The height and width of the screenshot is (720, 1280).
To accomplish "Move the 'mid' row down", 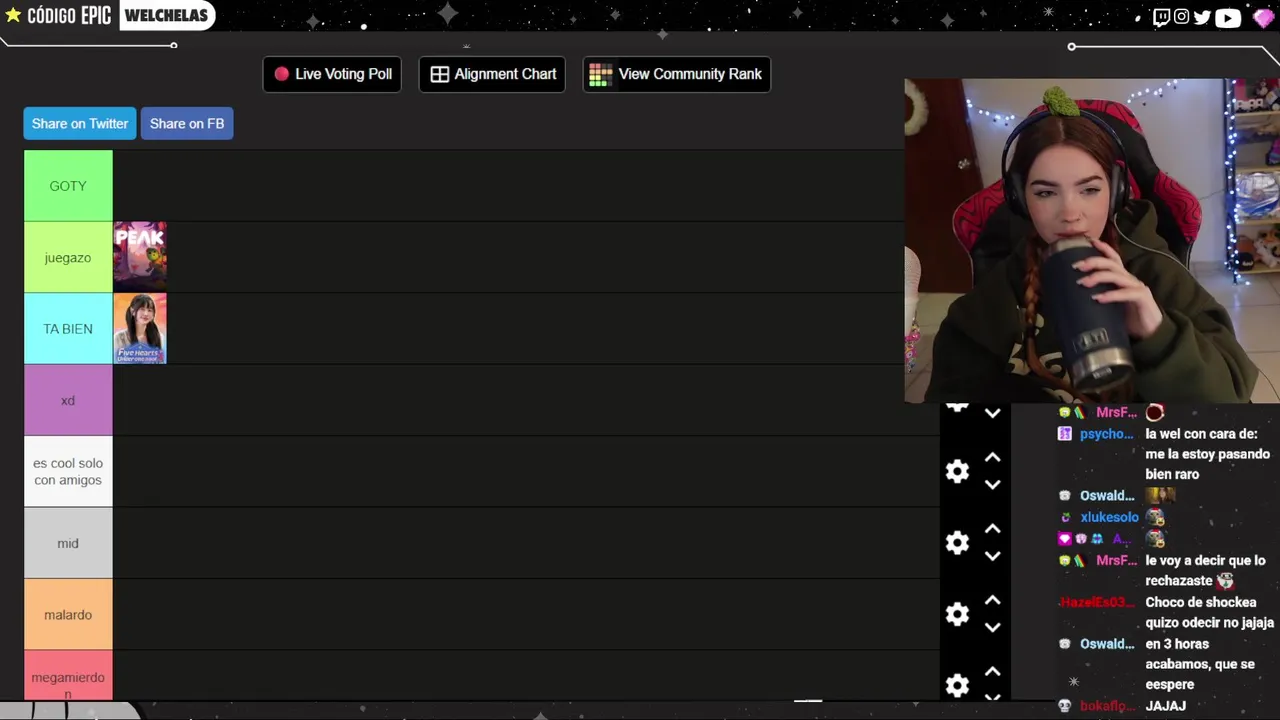I will point(992,556).
